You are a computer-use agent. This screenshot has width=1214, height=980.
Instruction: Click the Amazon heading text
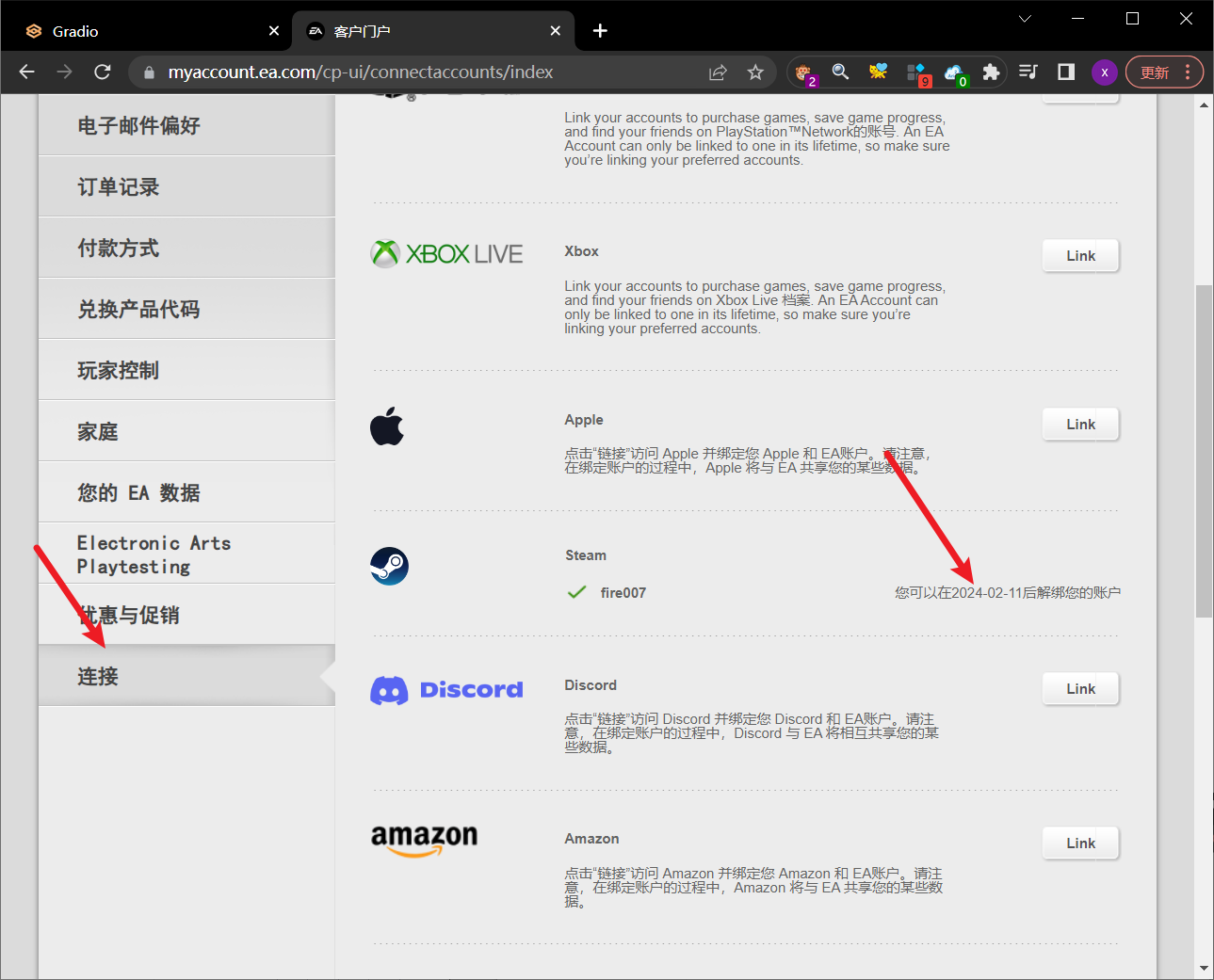pos(591,839)
